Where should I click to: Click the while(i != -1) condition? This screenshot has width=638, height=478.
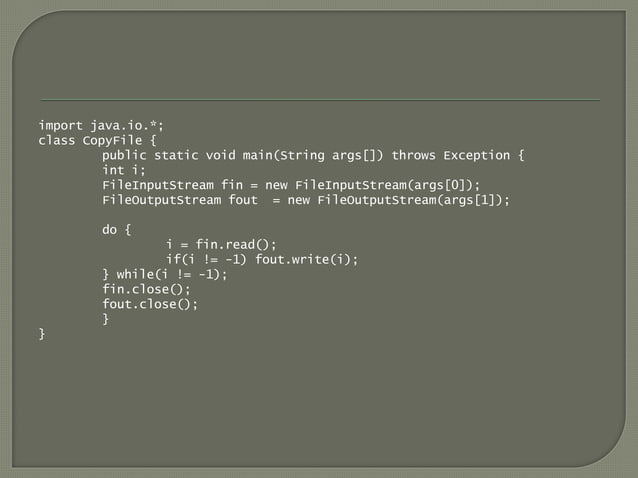pos(168,274)
